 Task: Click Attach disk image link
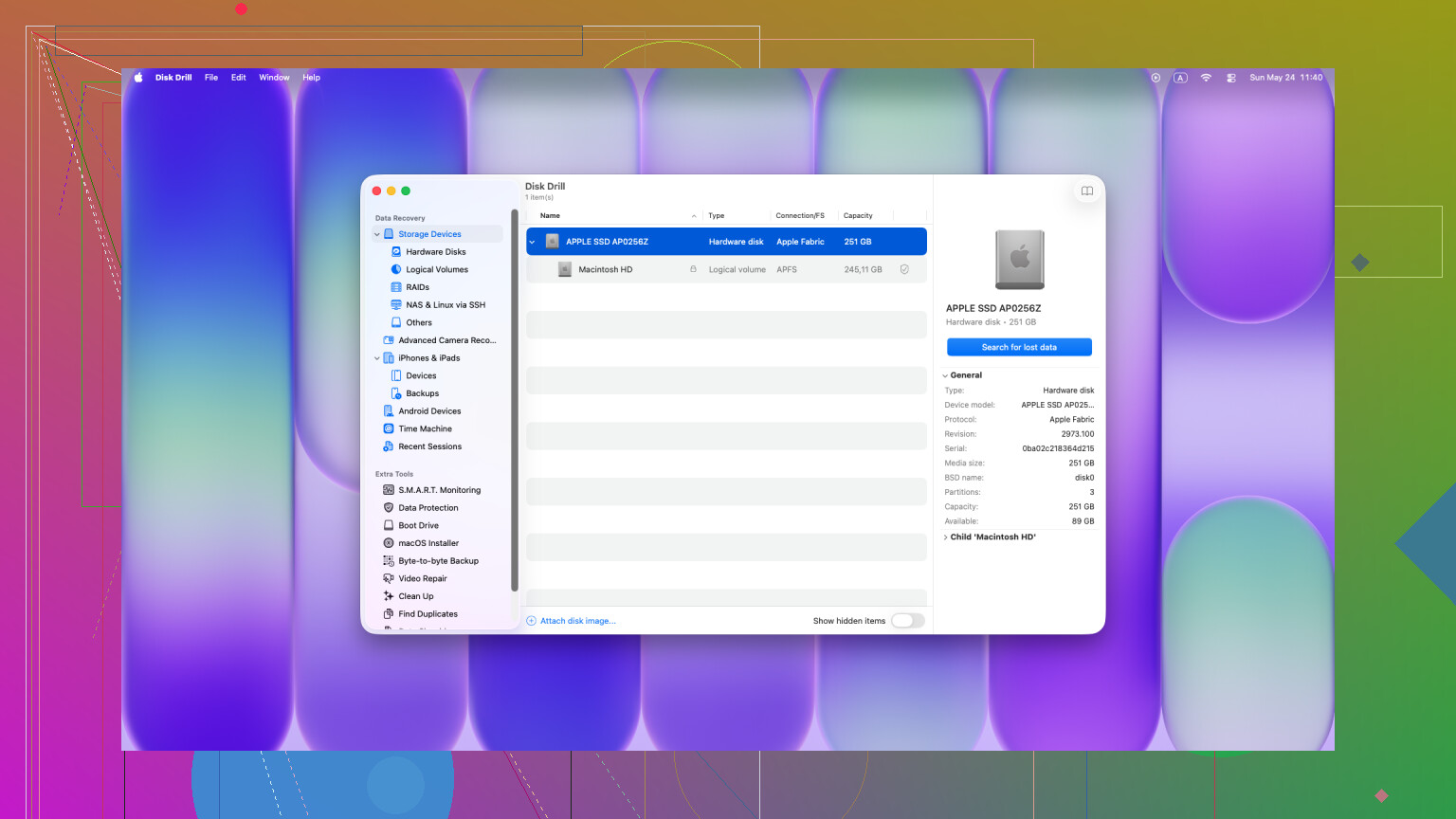pos(572,621)
